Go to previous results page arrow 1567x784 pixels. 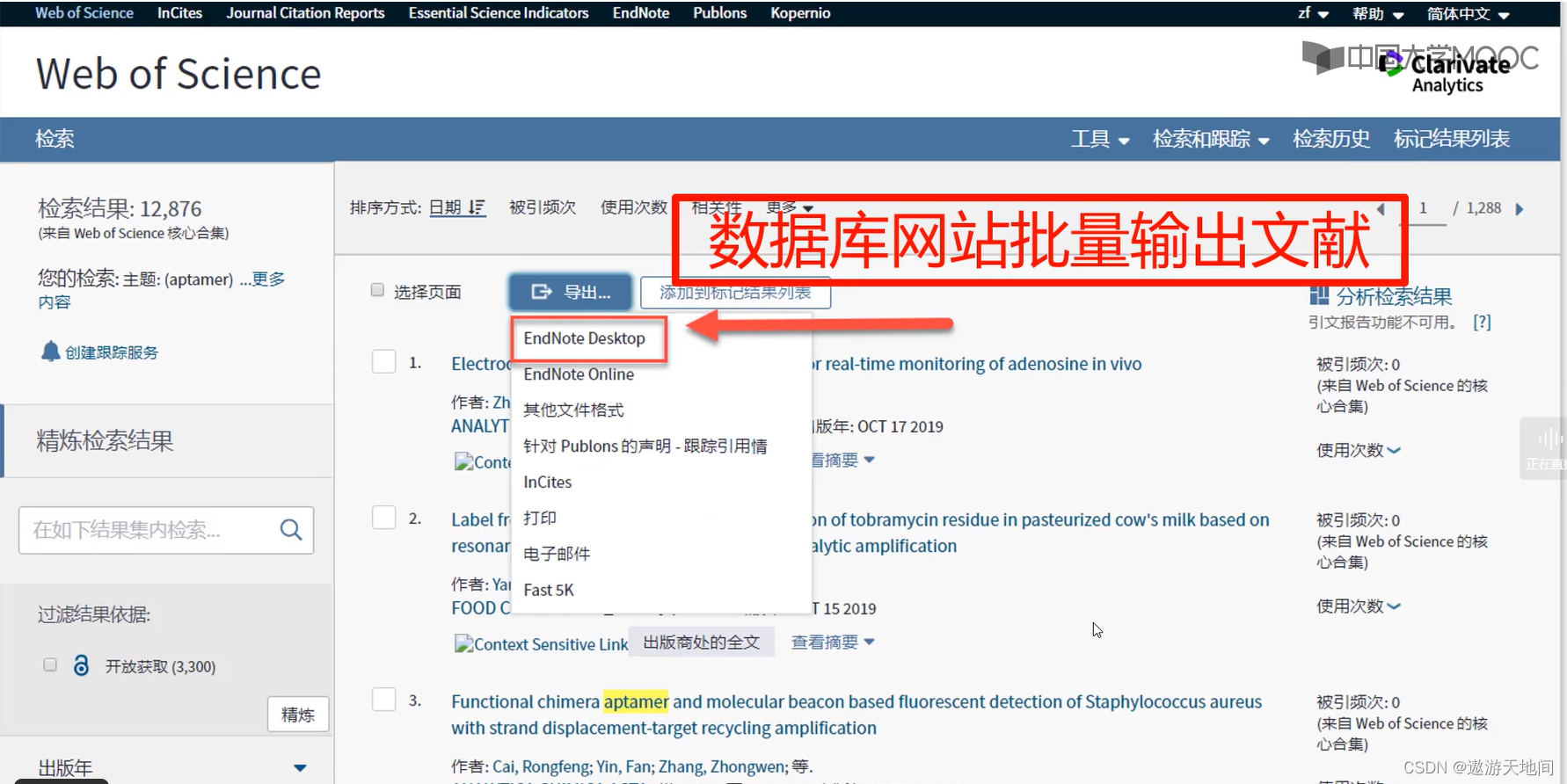(1381, 208)
